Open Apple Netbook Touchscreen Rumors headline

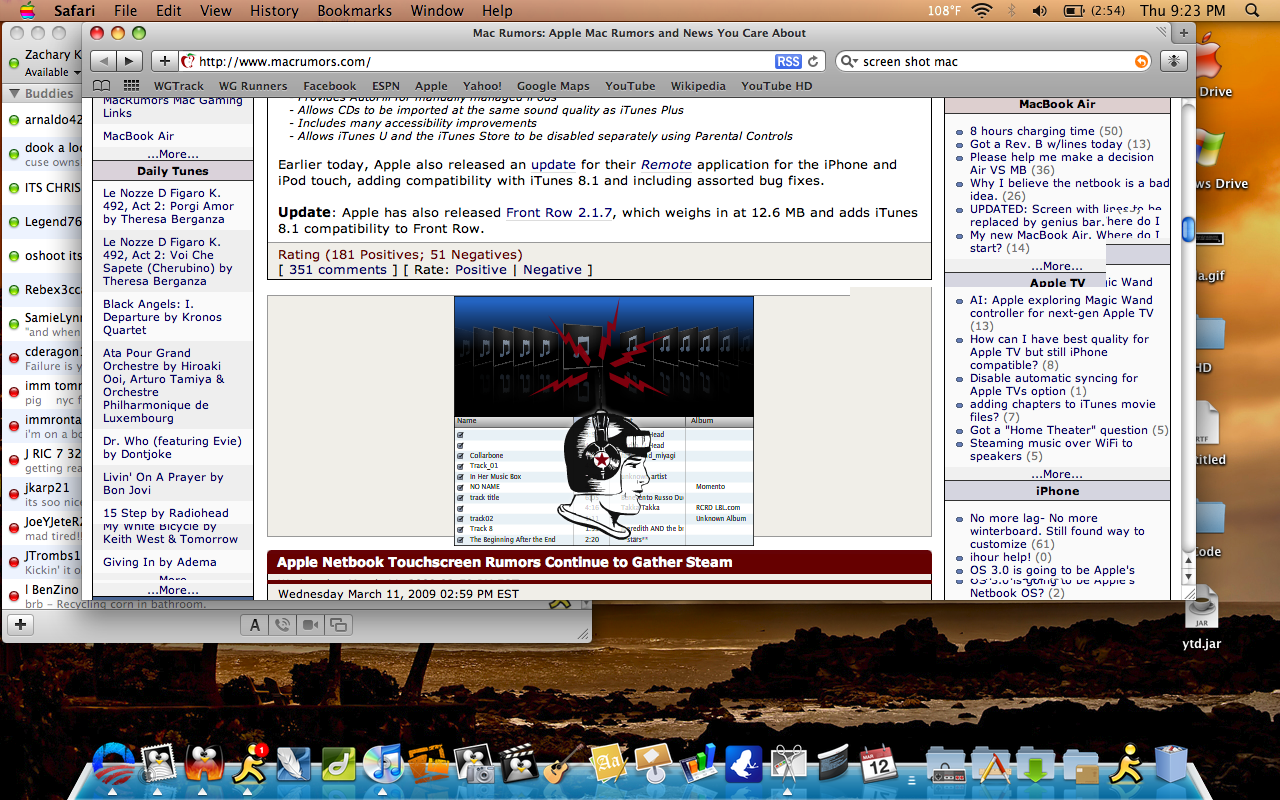504,562
